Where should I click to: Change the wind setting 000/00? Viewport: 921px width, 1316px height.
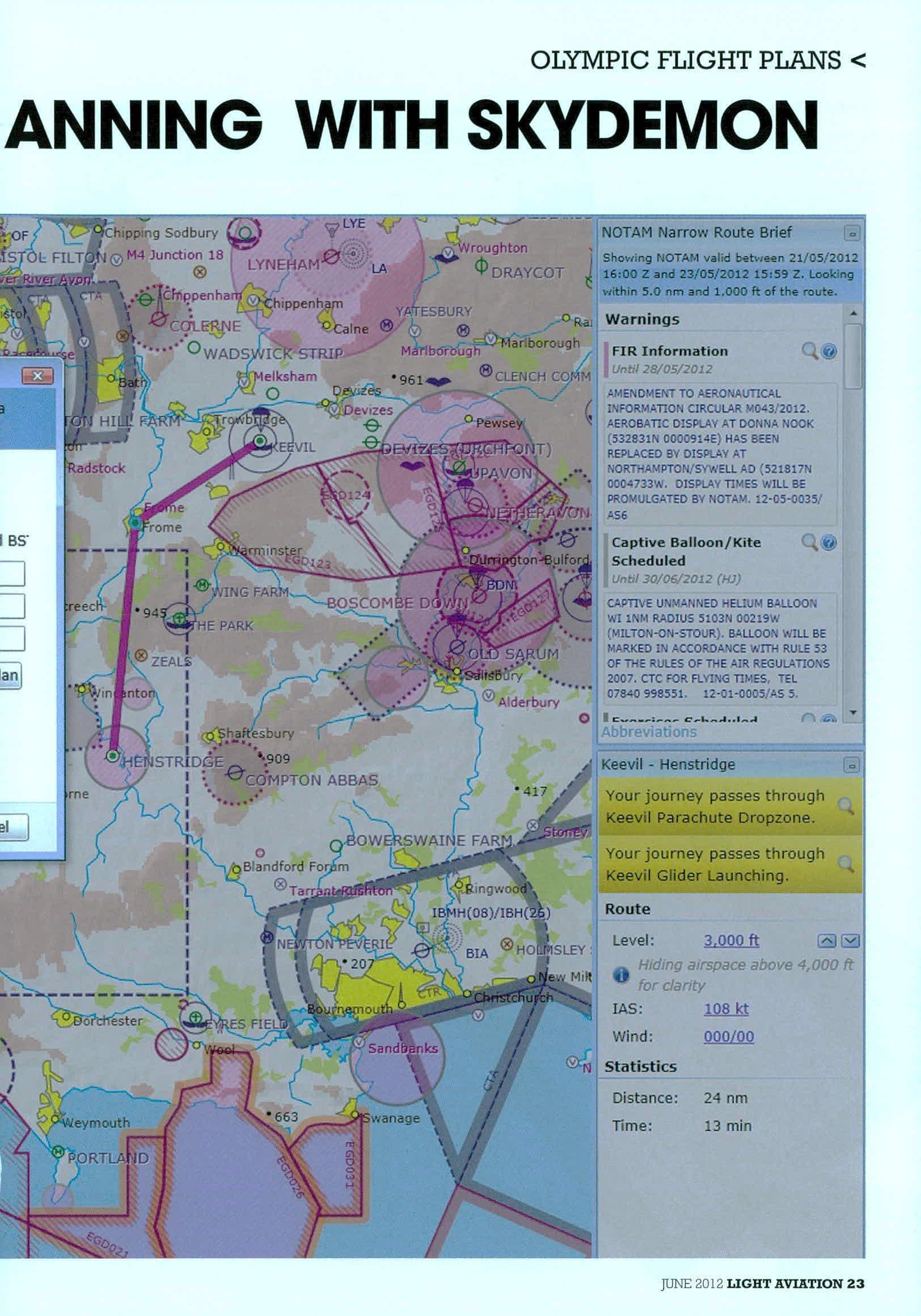729,1036
